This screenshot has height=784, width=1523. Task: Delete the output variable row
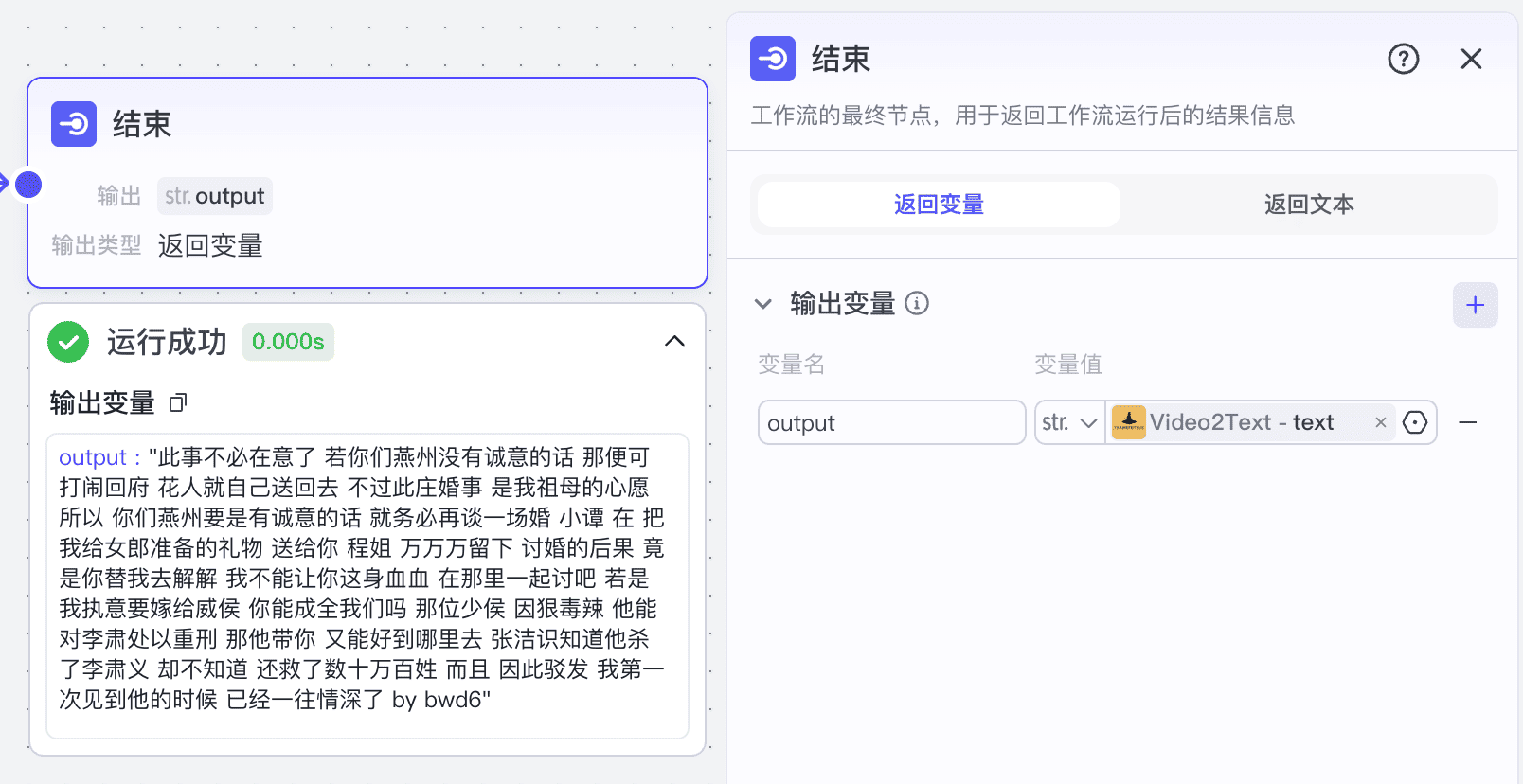click(1468, 422)
